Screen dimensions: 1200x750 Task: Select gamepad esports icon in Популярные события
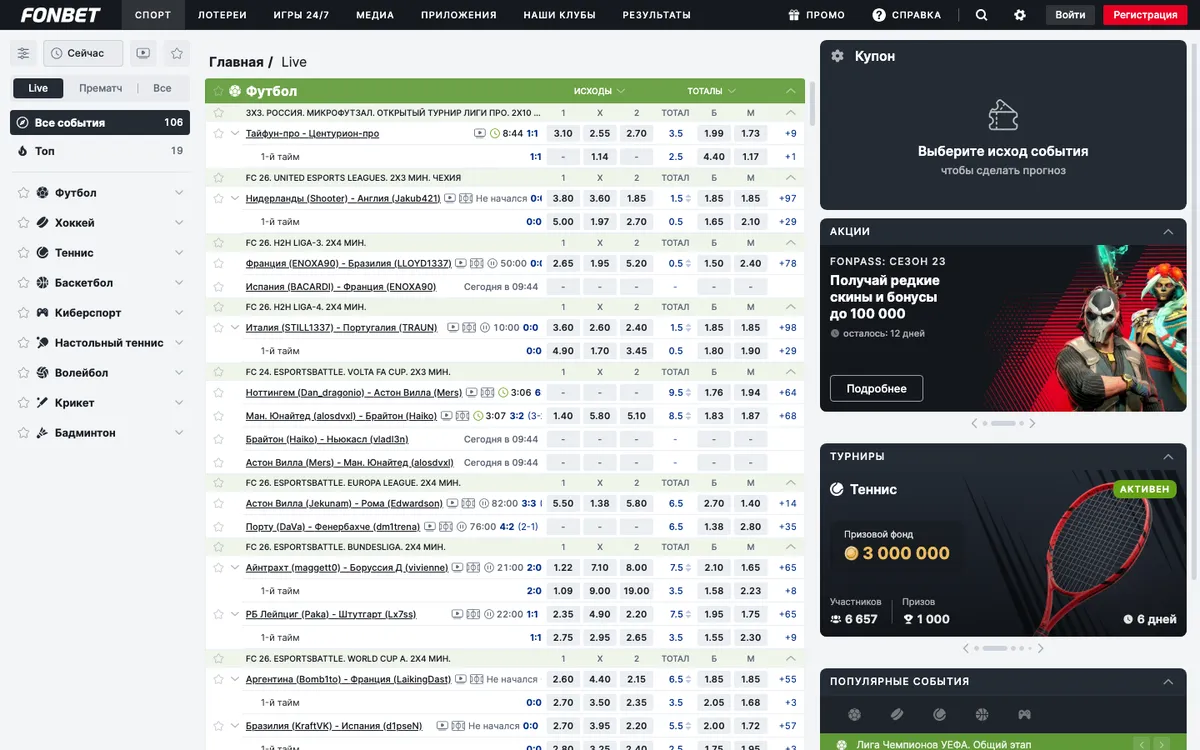click(1024, 714)
